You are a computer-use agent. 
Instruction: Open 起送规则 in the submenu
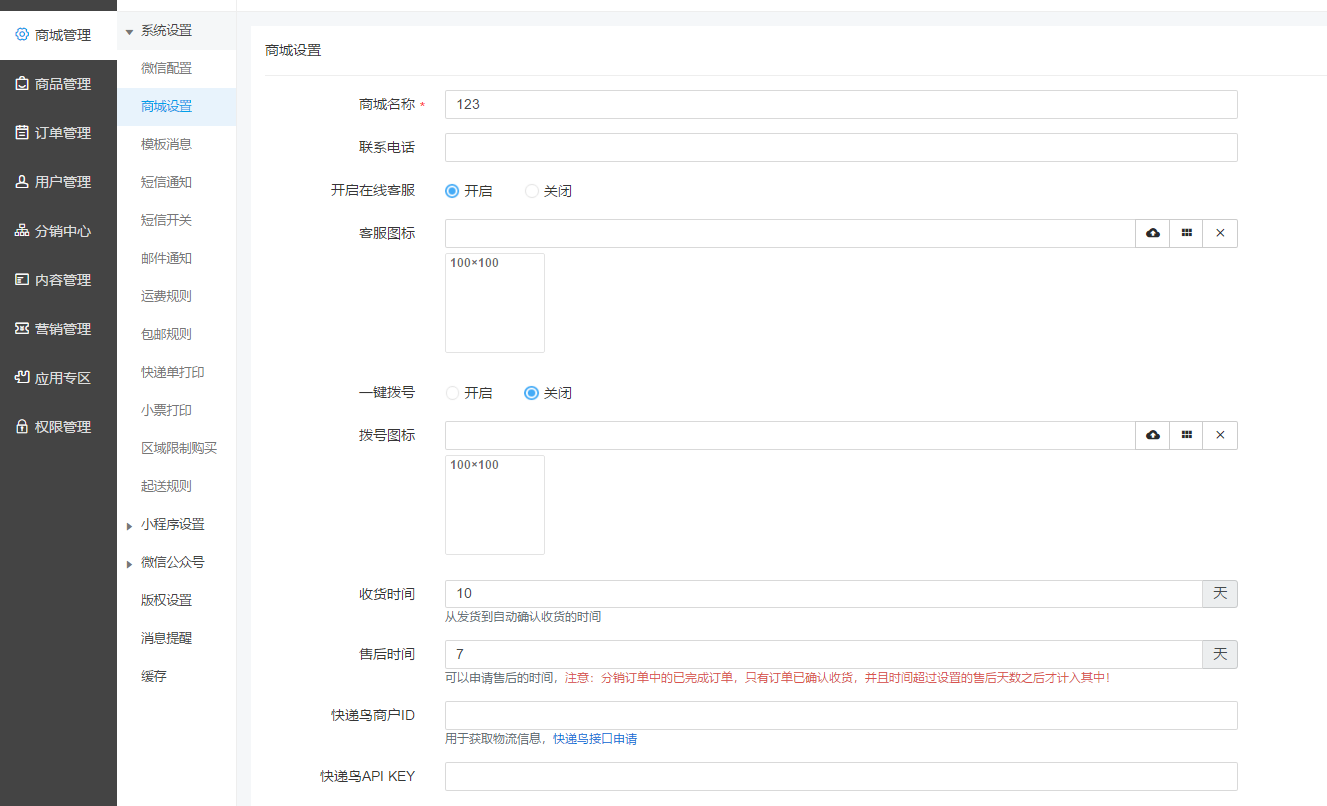167,486
